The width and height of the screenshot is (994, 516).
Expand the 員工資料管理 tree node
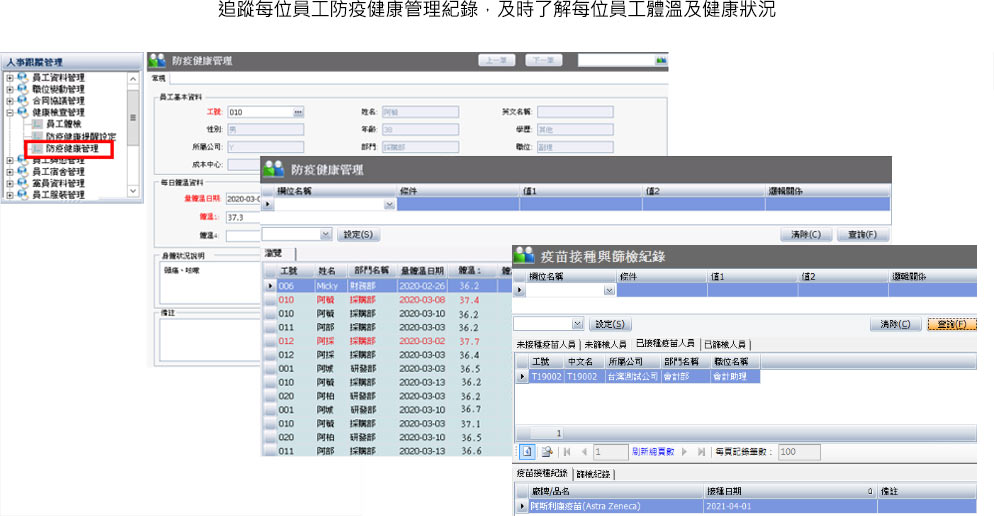click(10, 78)
